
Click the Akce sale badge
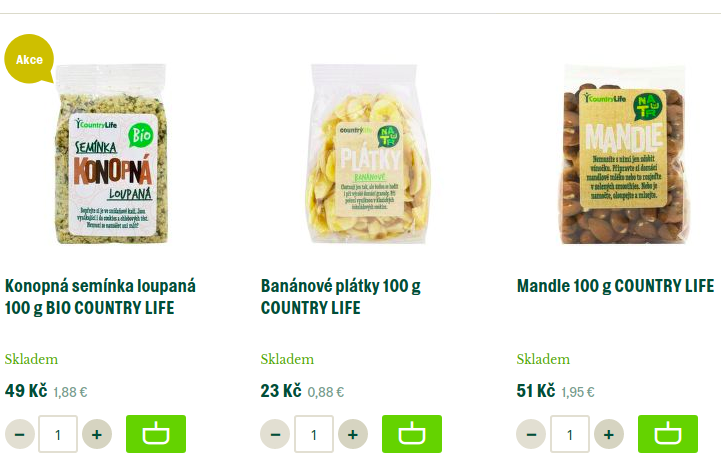29,59
